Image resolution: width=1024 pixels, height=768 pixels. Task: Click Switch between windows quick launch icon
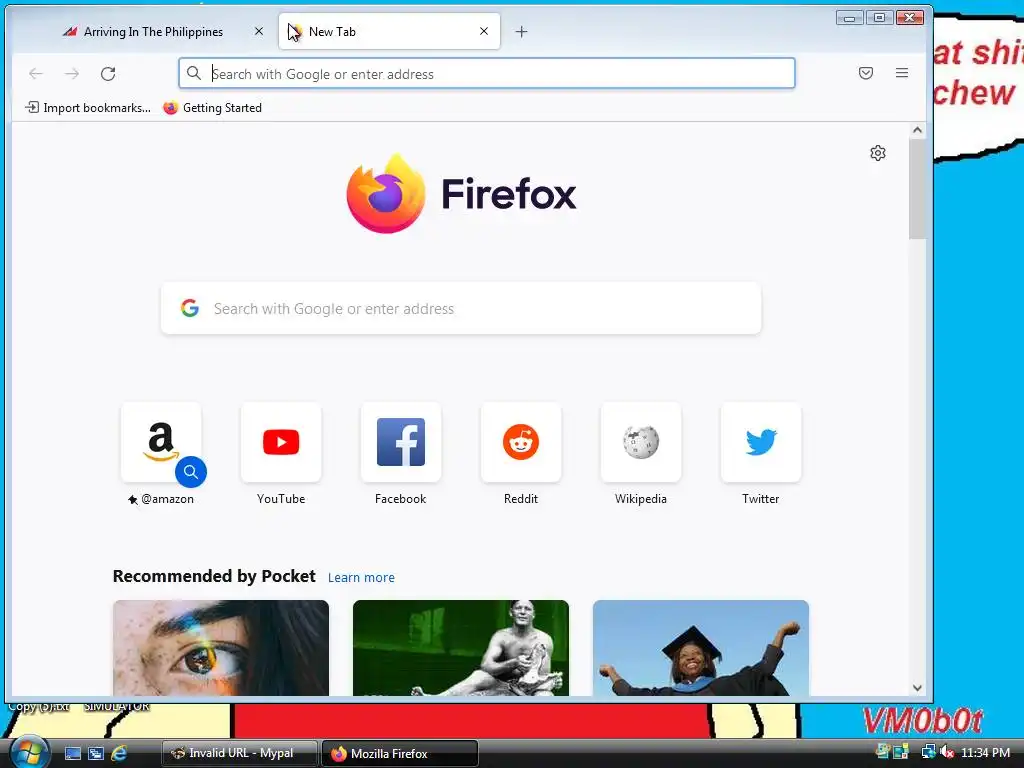(x=96, y=754)
